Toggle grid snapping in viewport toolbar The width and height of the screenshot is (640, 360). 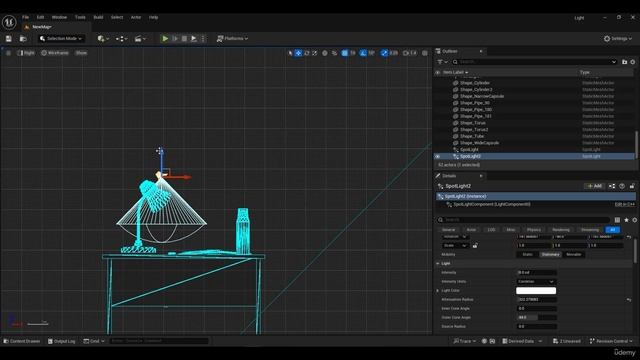345,53
